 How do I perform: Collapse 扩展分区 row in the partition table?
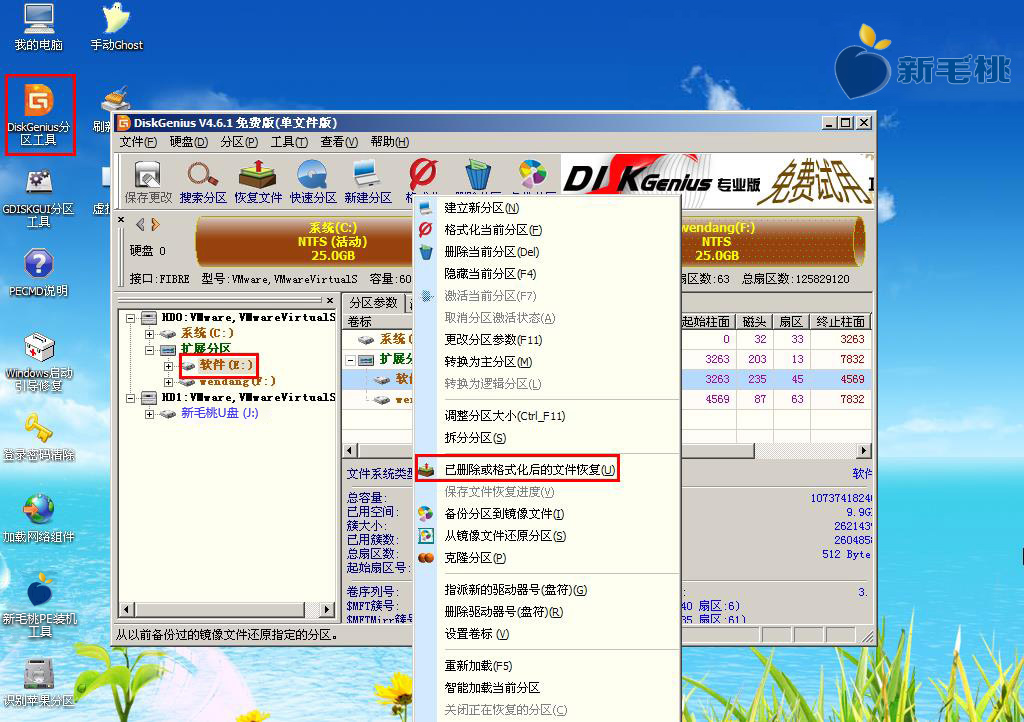351,360
